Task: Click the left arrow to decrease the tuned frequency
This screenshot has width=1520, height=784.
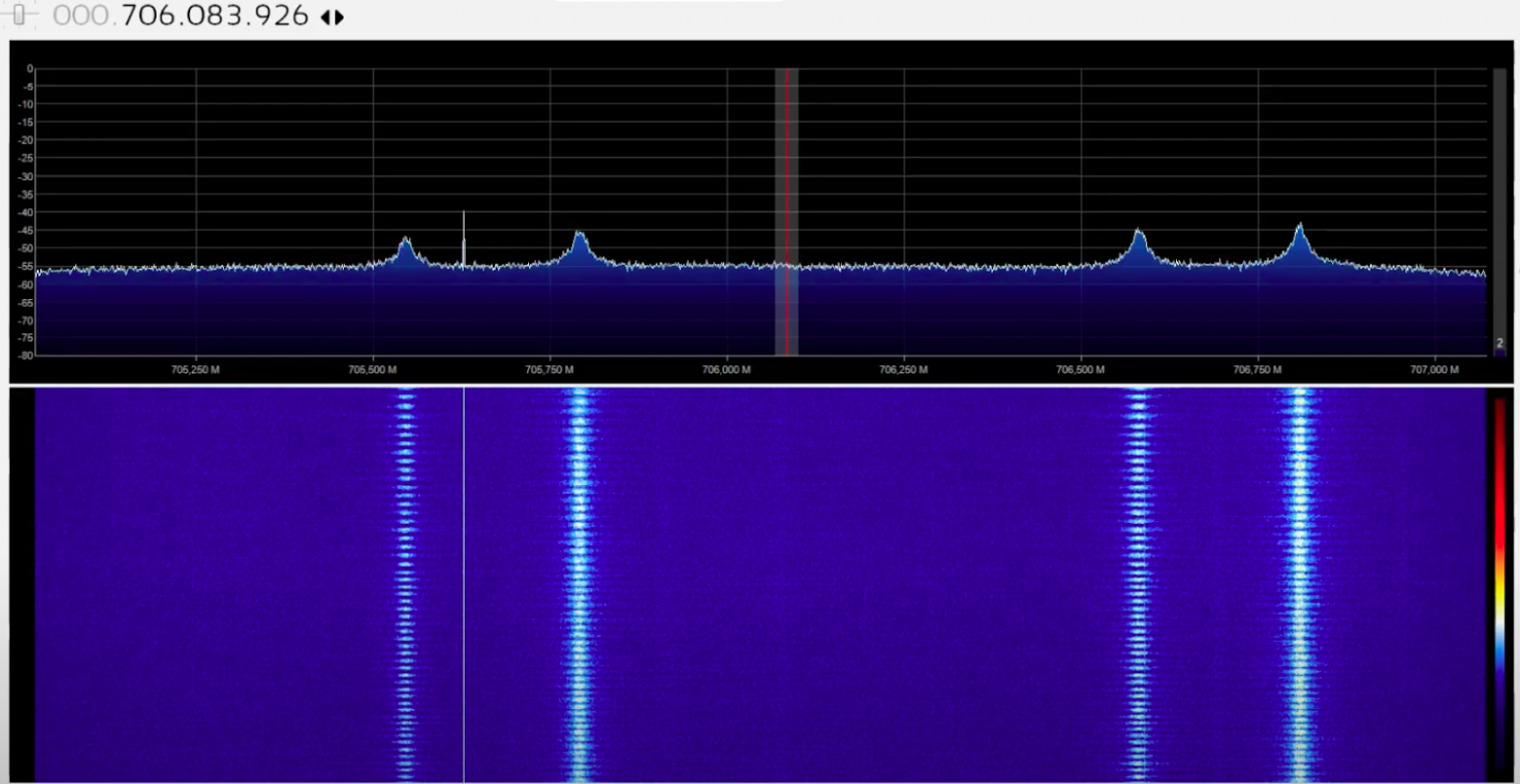Action: click(324, 16)
